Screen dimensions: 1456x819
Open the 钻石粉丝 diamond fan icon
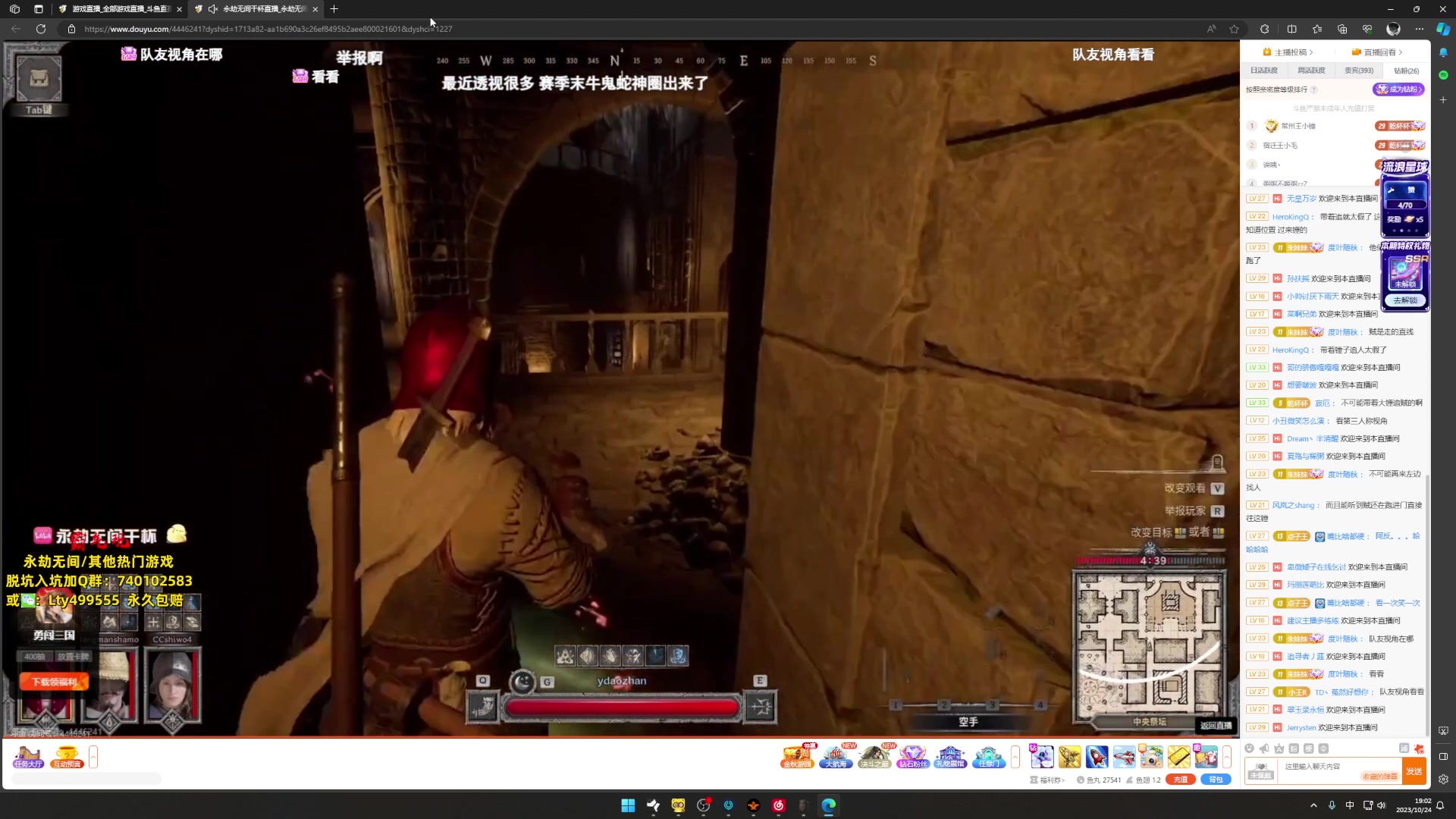[x=912, y=757]
